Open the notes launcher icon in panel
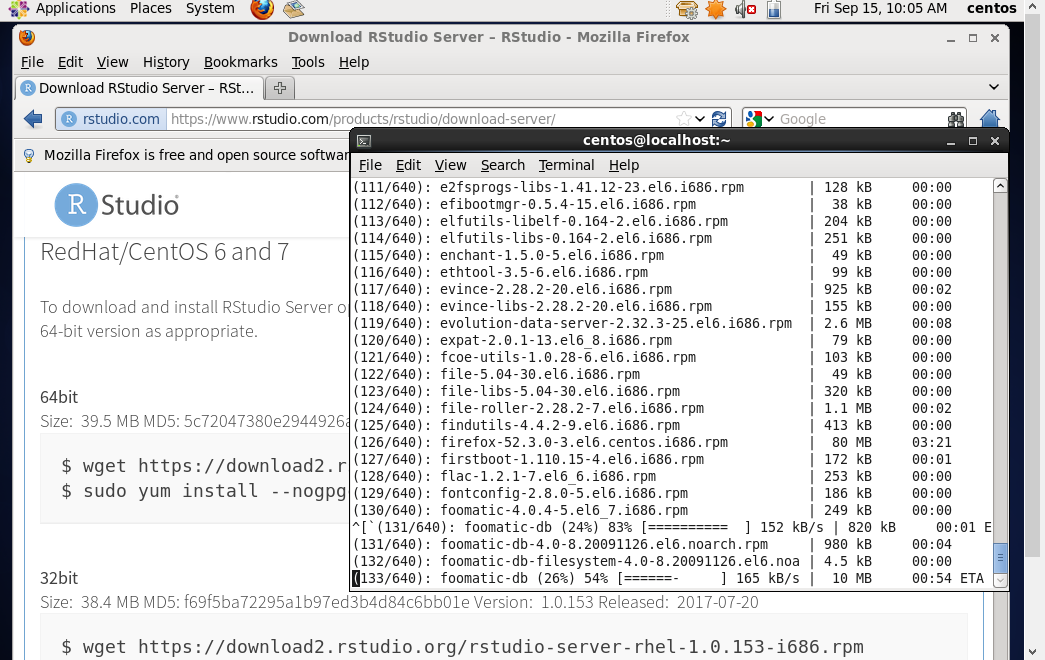Image resolution: width=1045 pixels, height=660 pixels. click(293, 9)
